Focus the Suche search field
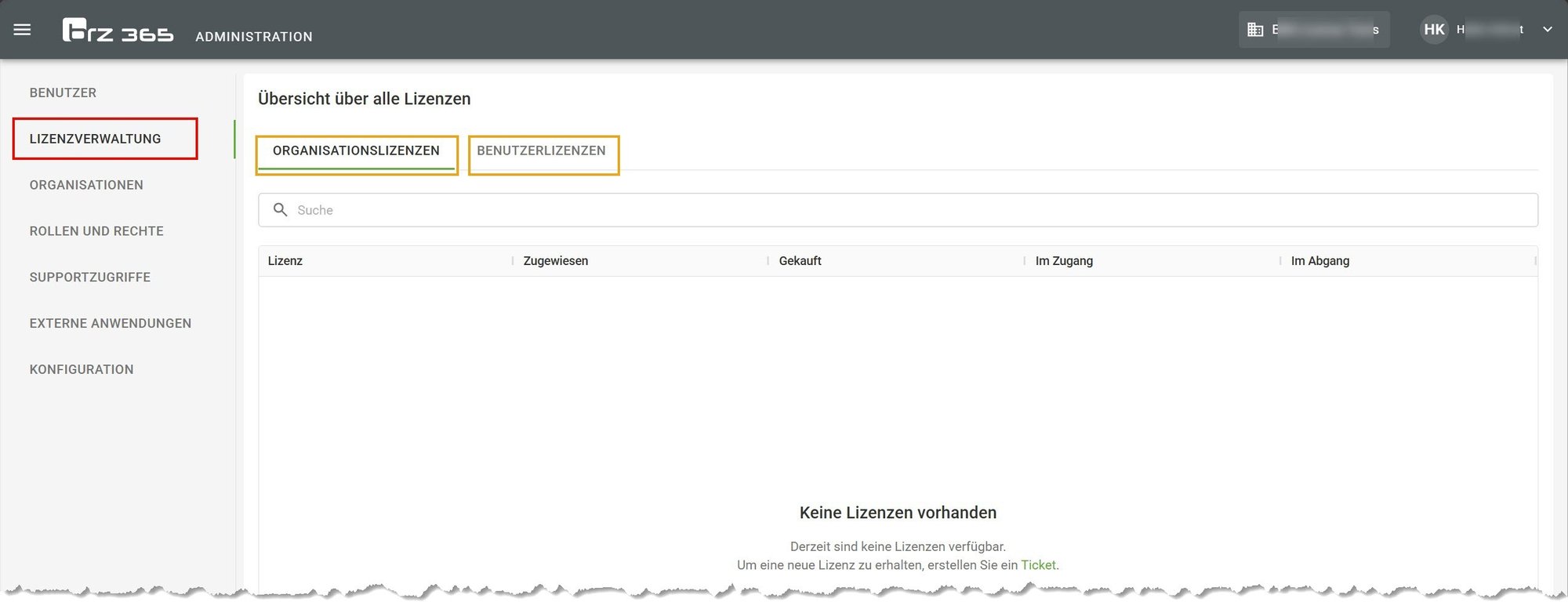Image resolution: width=1568 pixels, height=602 pixels. coord(898,210)
